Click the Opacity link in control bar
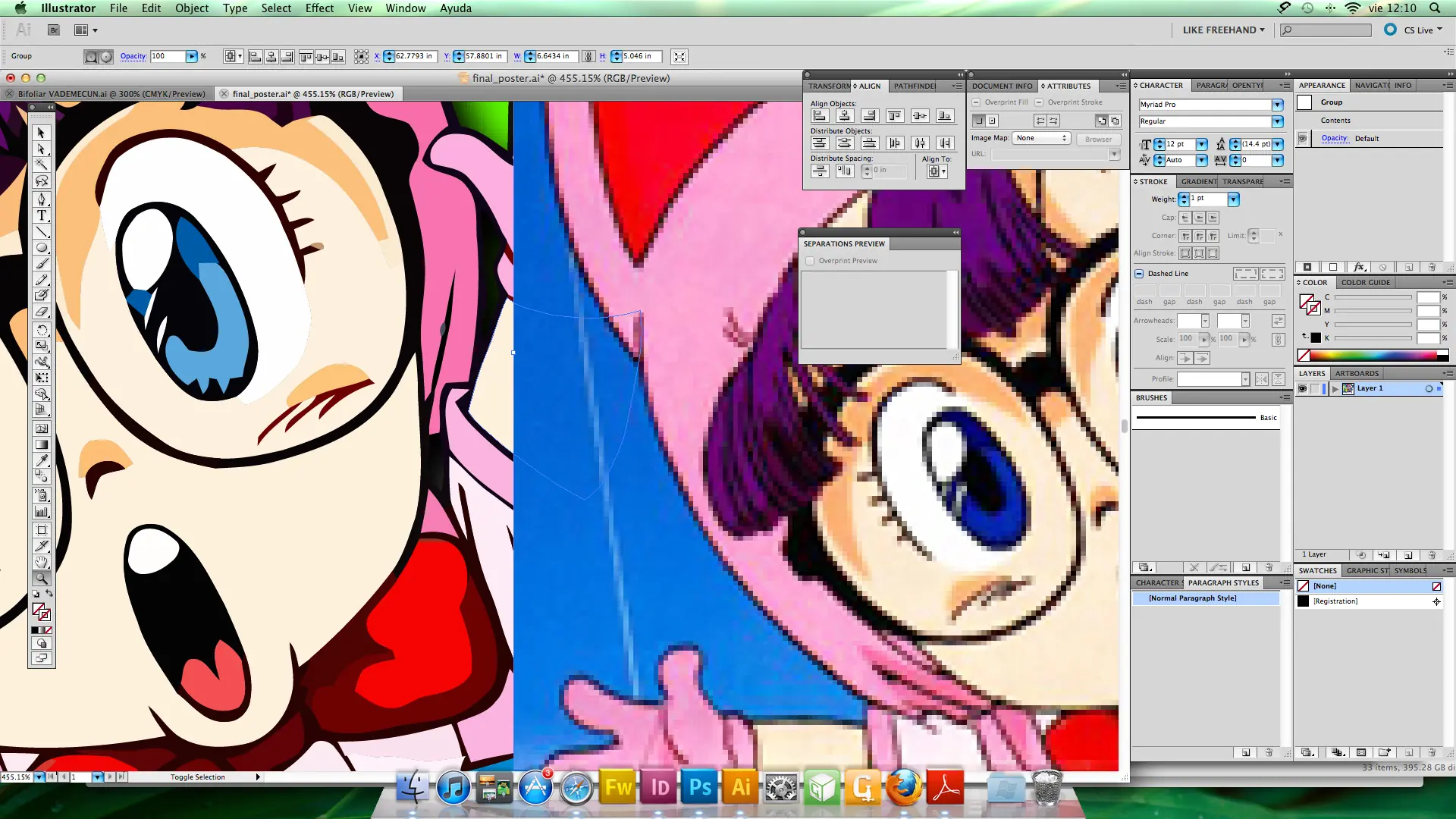 pyautogui.click(x=133, y=56)
